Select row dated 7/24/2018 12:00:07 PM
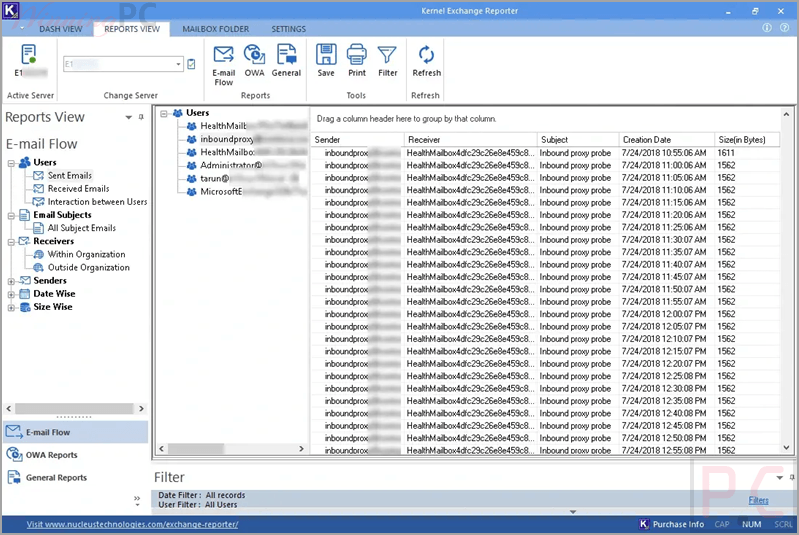799x535 pixels. click(x=545, y=314)
